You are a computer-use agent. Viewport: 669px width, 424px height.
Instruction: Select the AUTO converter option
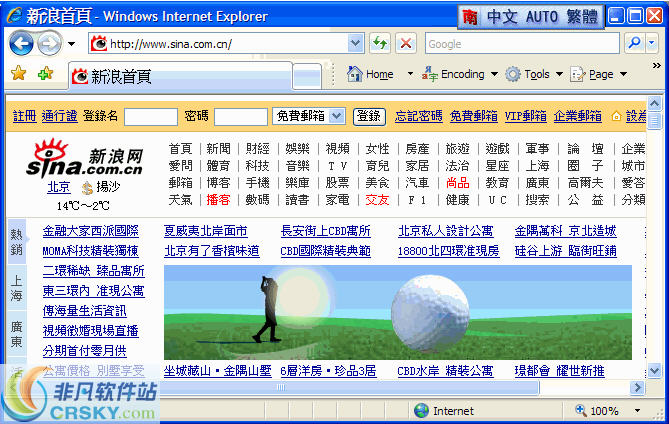coord(541,17)
